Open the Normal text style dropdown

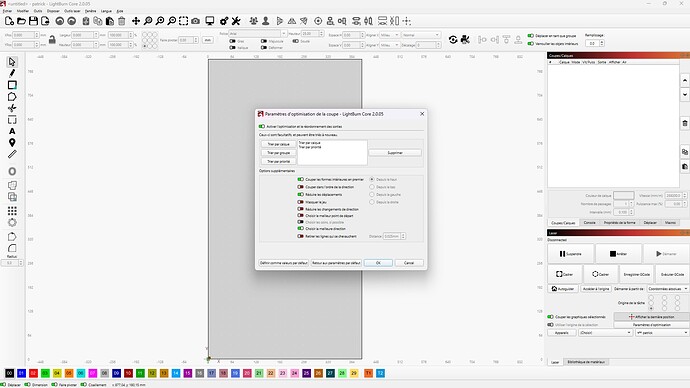tap(421, 35)
